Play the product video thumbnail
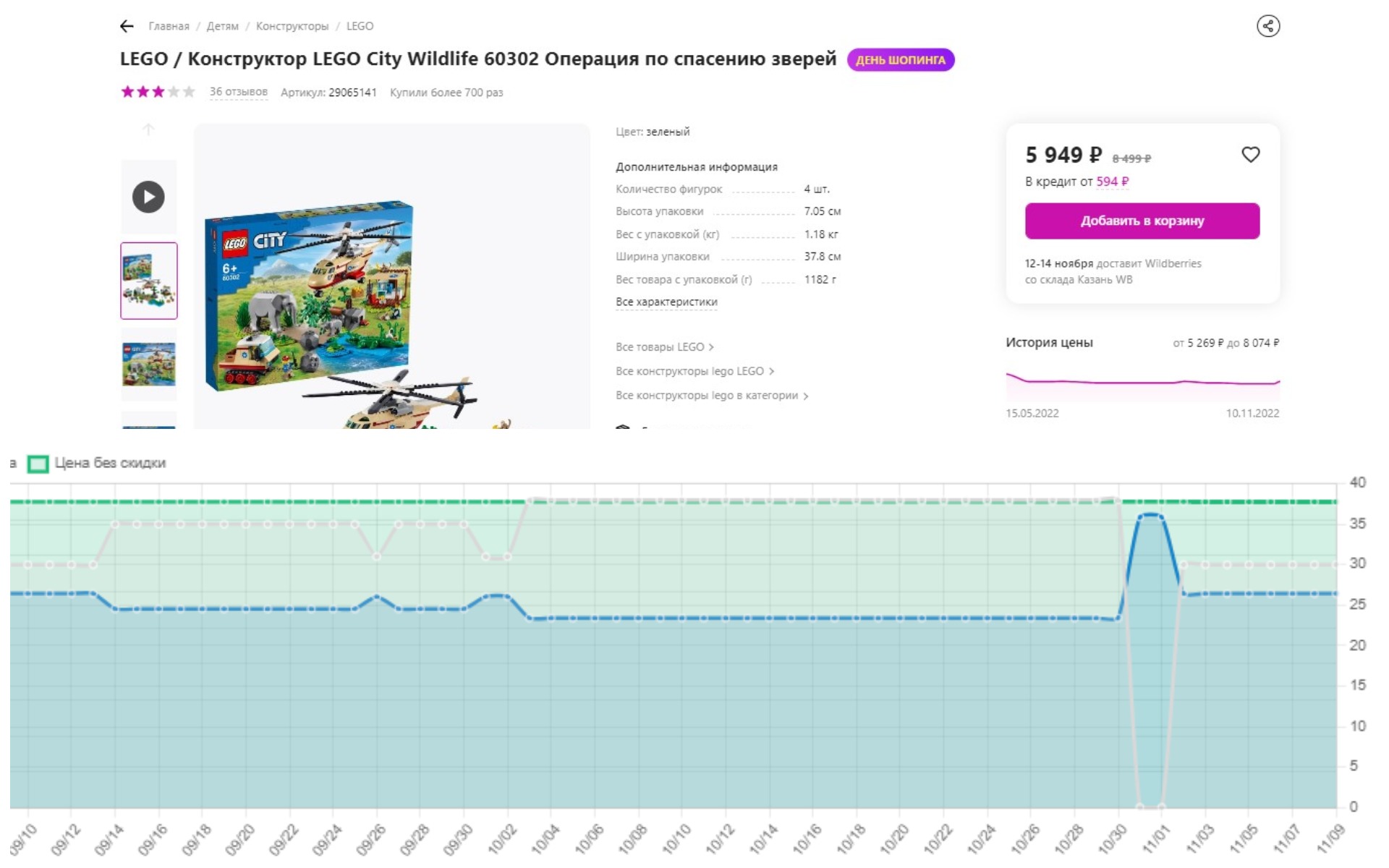1389x868 pixels. [148, 197]
